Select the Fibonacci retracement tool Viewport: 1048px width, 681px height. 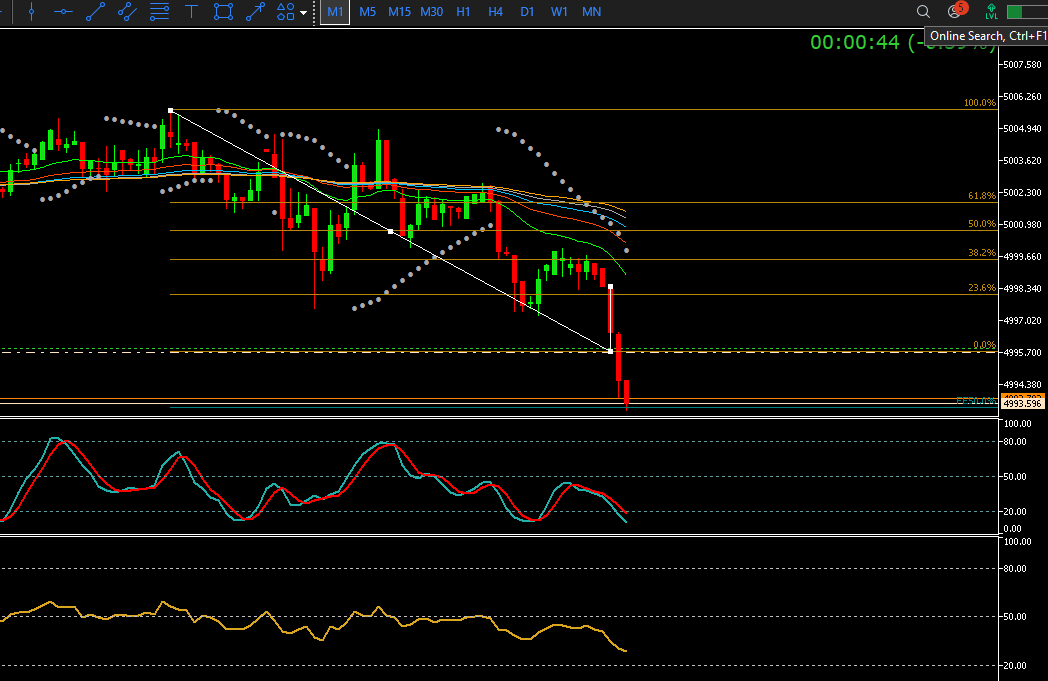click(159, 12)
